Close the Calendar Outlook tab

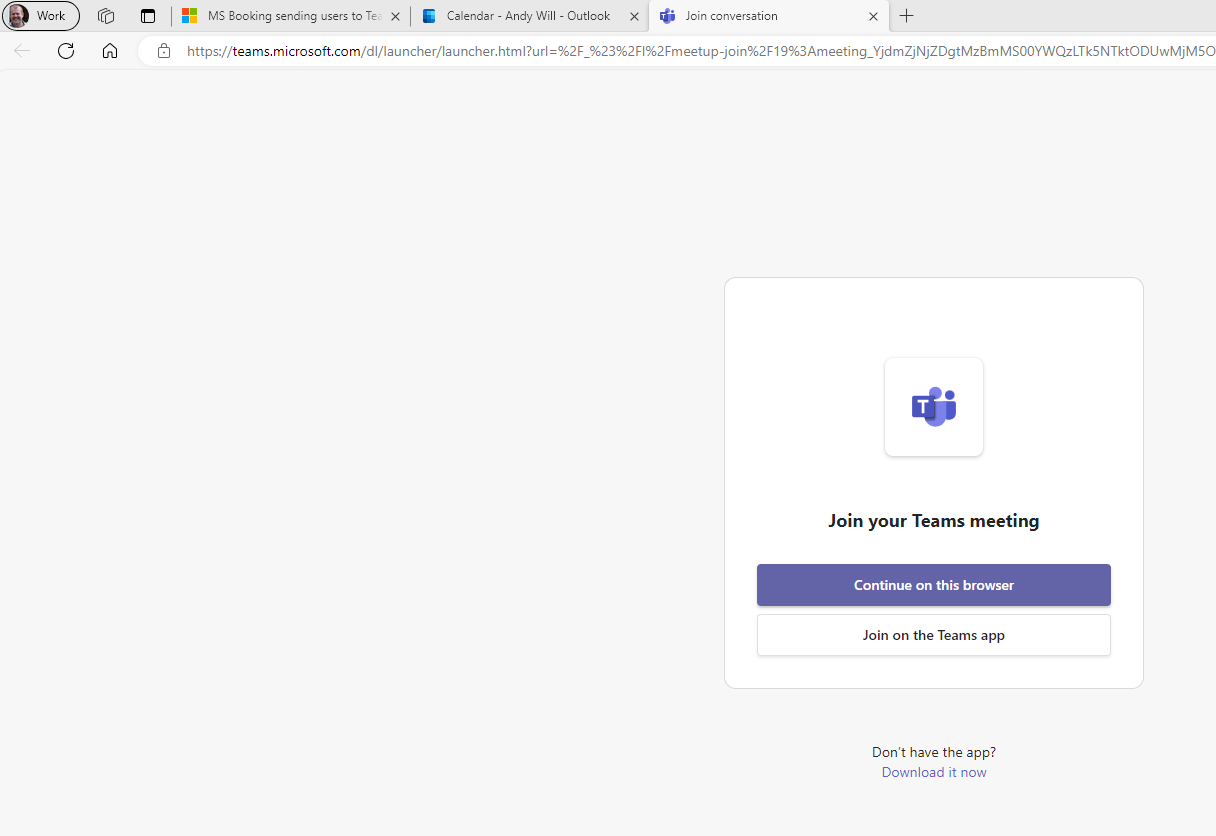tap(634, 16)
